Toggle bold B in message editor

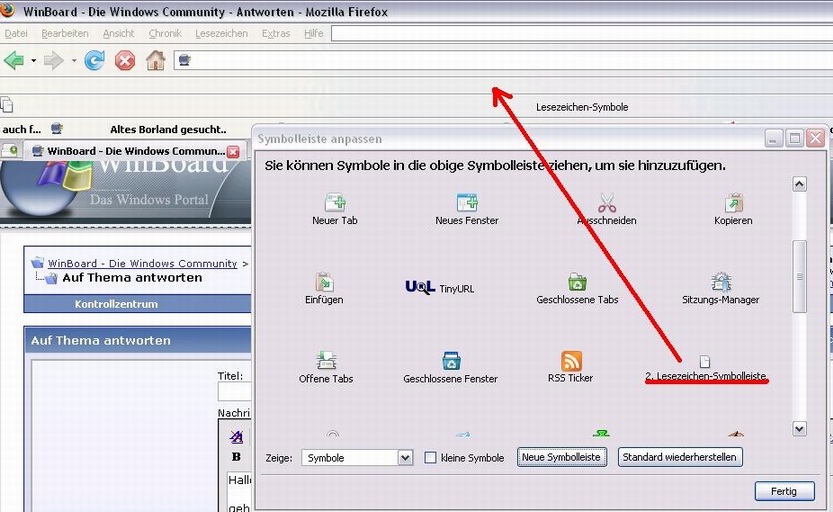tap(236, 457)
